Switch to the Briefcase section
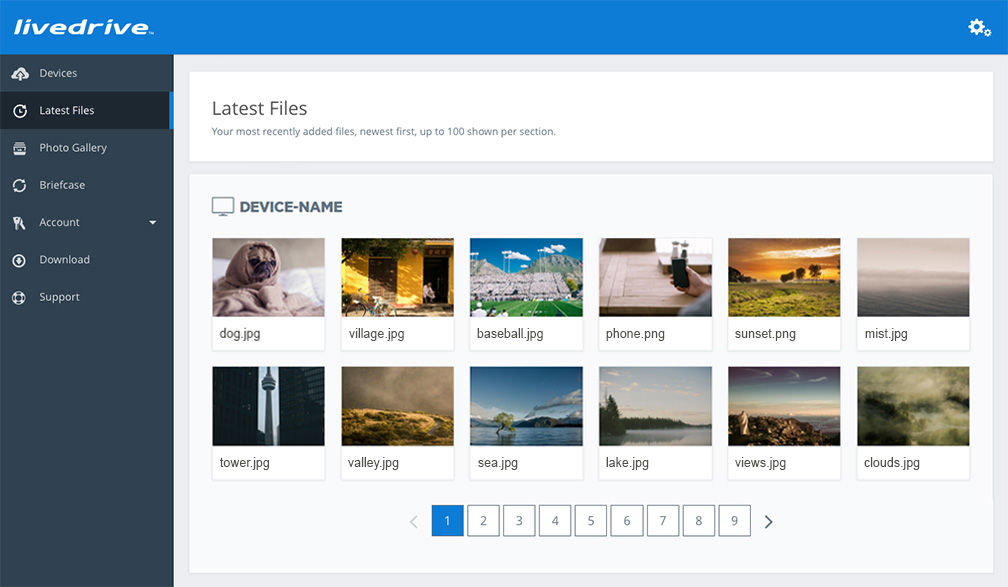This screenshot has height=587, width=1008. coord(62,185)
